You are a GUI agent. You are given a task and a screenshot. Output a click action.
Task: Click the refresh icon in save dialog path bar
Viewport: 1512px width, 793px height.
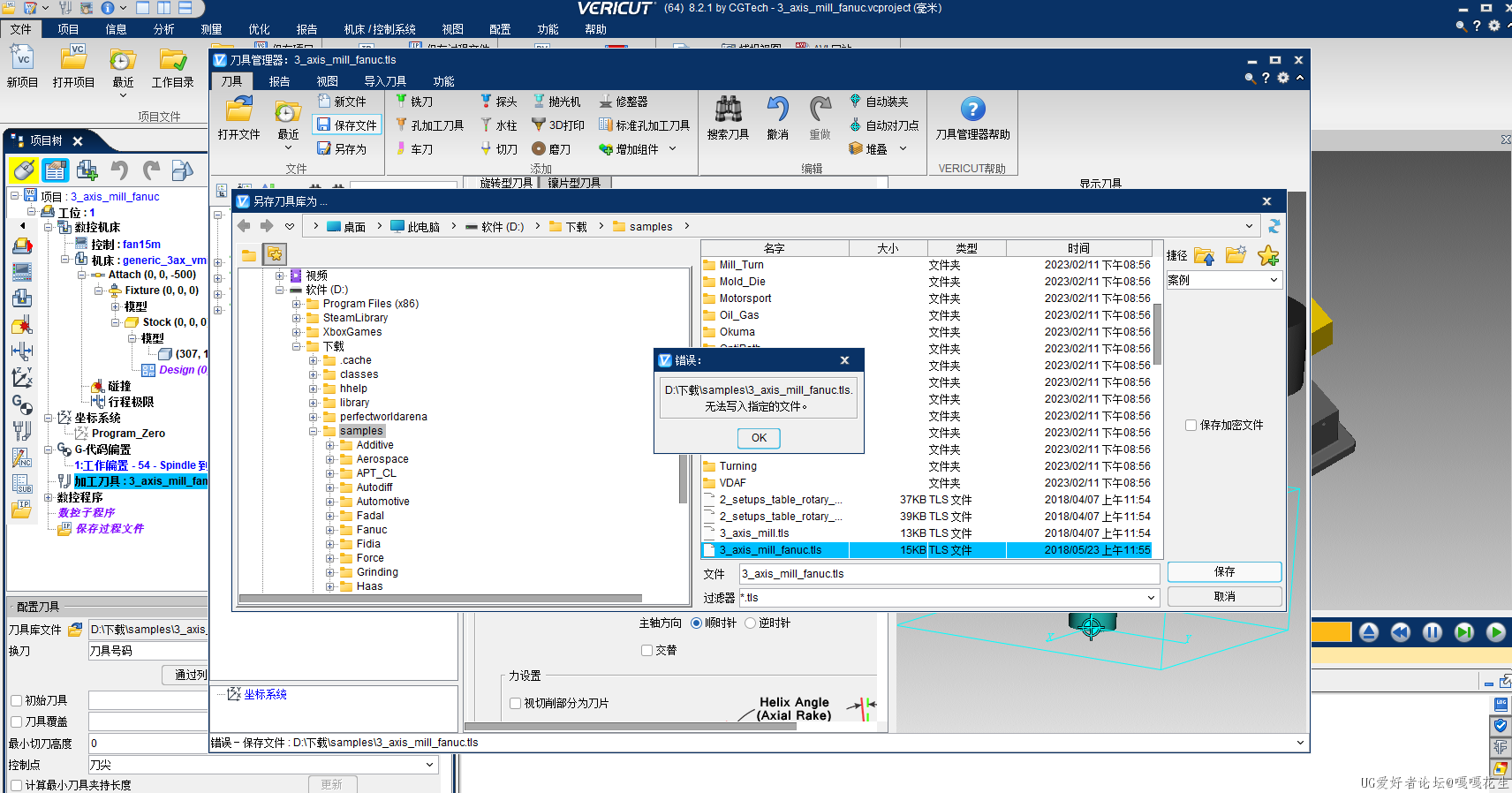(1274, 227)
